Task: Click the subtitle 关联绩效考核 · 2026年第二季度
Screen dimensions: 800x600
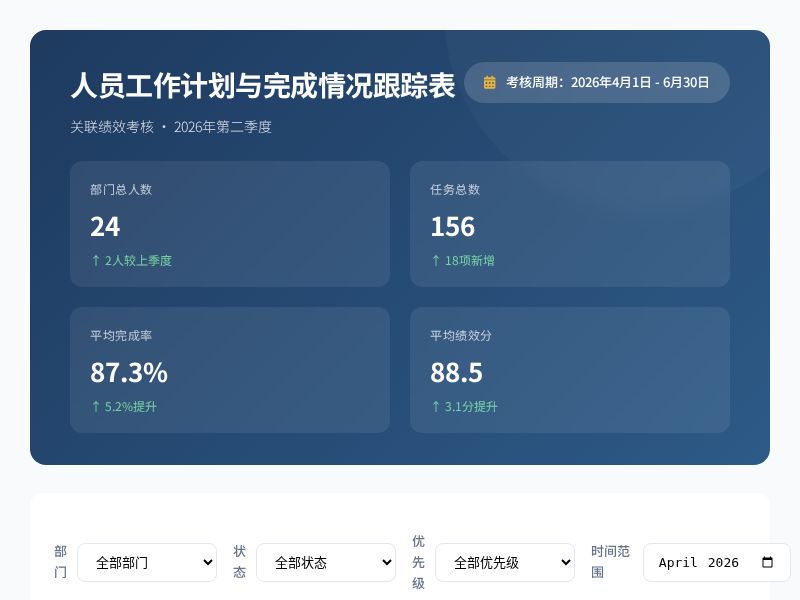Action: (x=171, y=127)
